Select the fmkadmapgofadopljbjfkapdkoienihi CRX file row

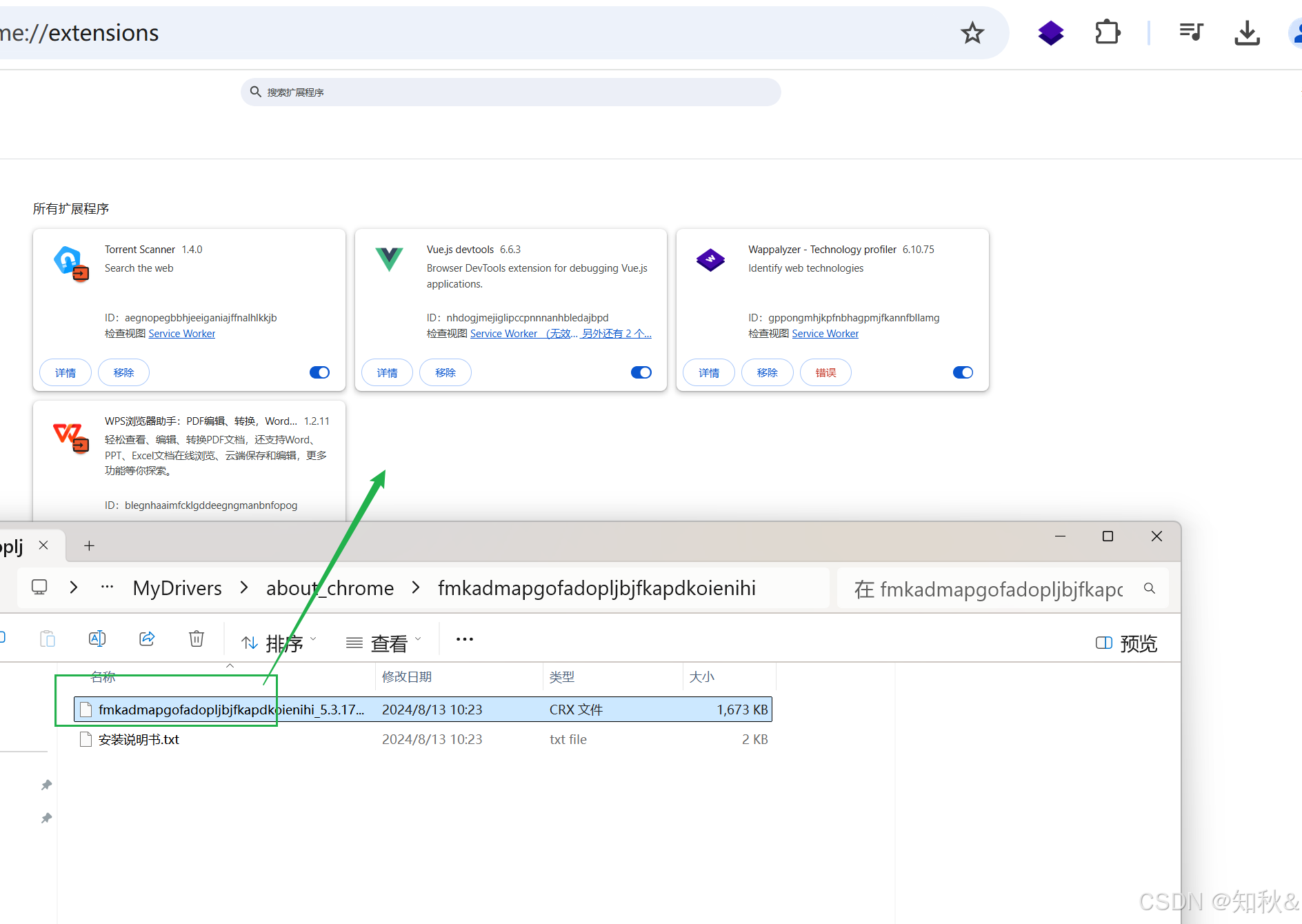point(423,710)
